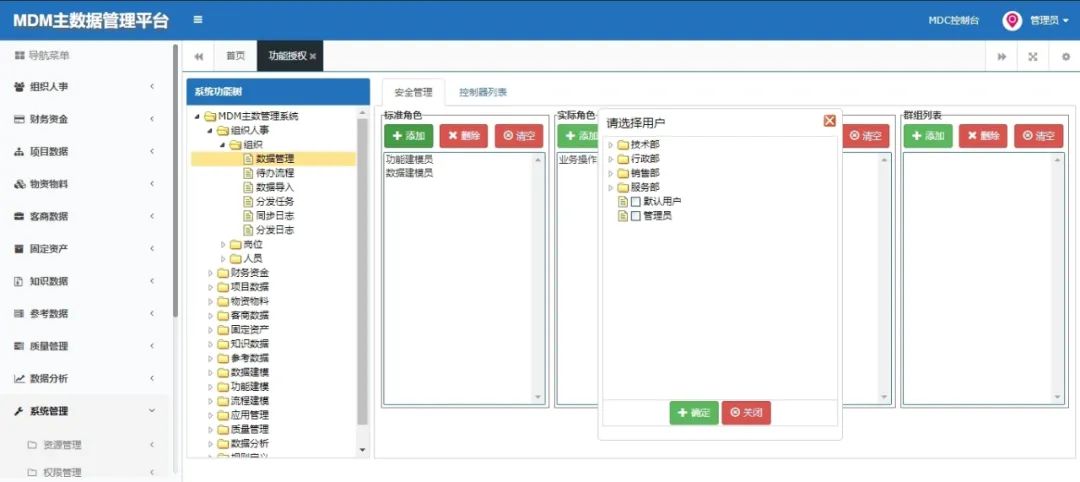Click the 物资物料 sidebar icon

point(19,184)
